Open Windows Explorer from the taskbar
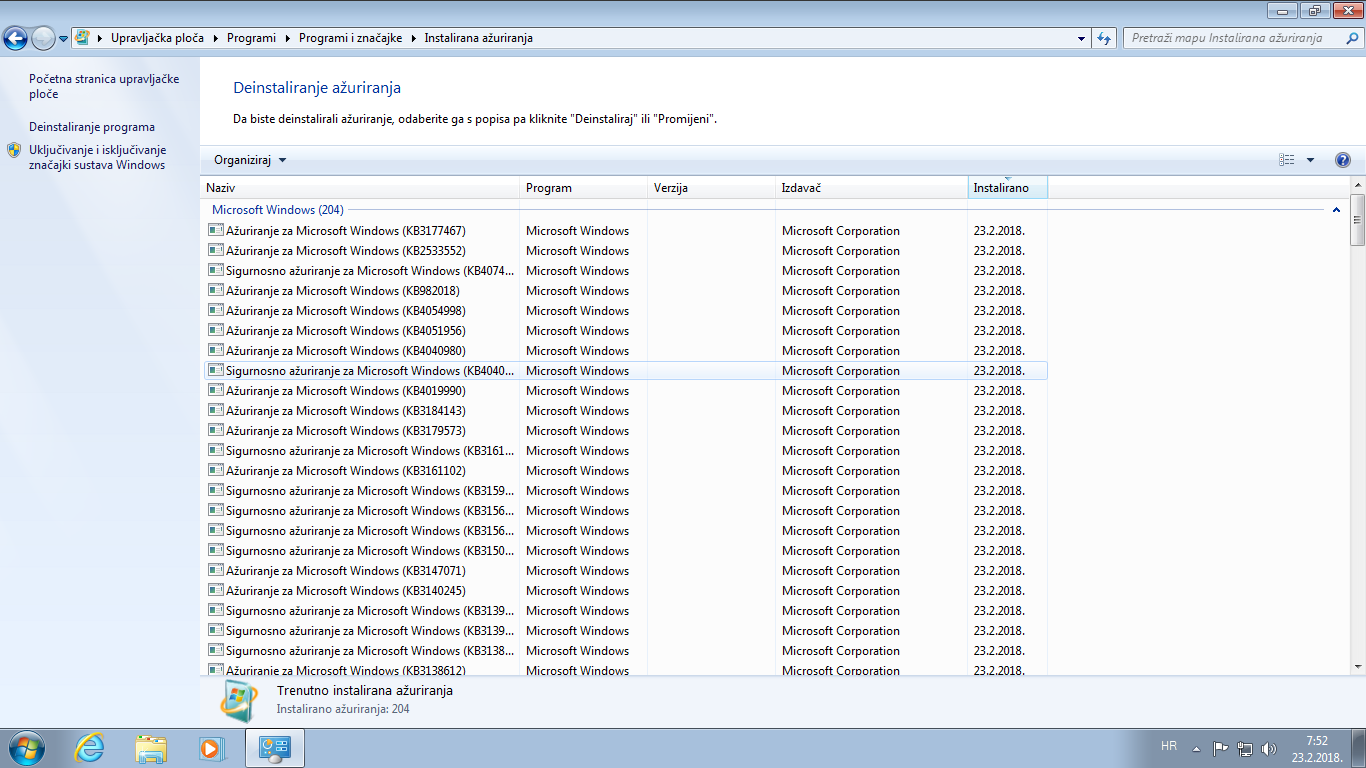Image resolution: width=1366 pixels, height=768 pixels. click(151, 747)
